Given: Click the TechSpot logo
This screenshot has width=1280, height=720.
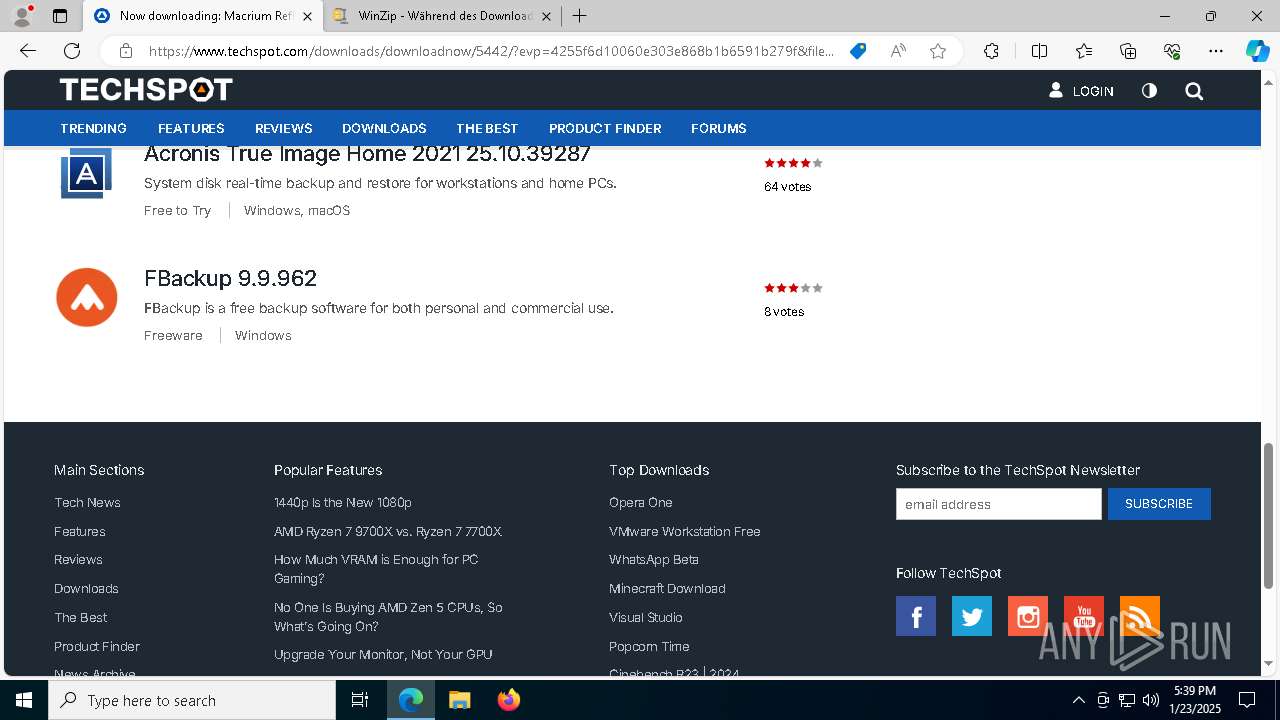Looking at the screenshot, I should (x=146, y=90).
